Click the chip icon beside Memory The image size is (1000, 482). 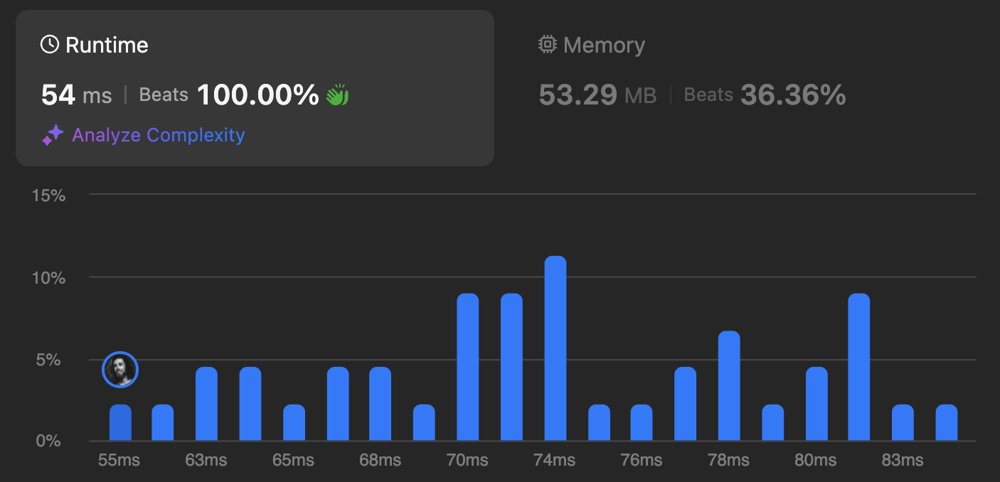coord(547,45)
